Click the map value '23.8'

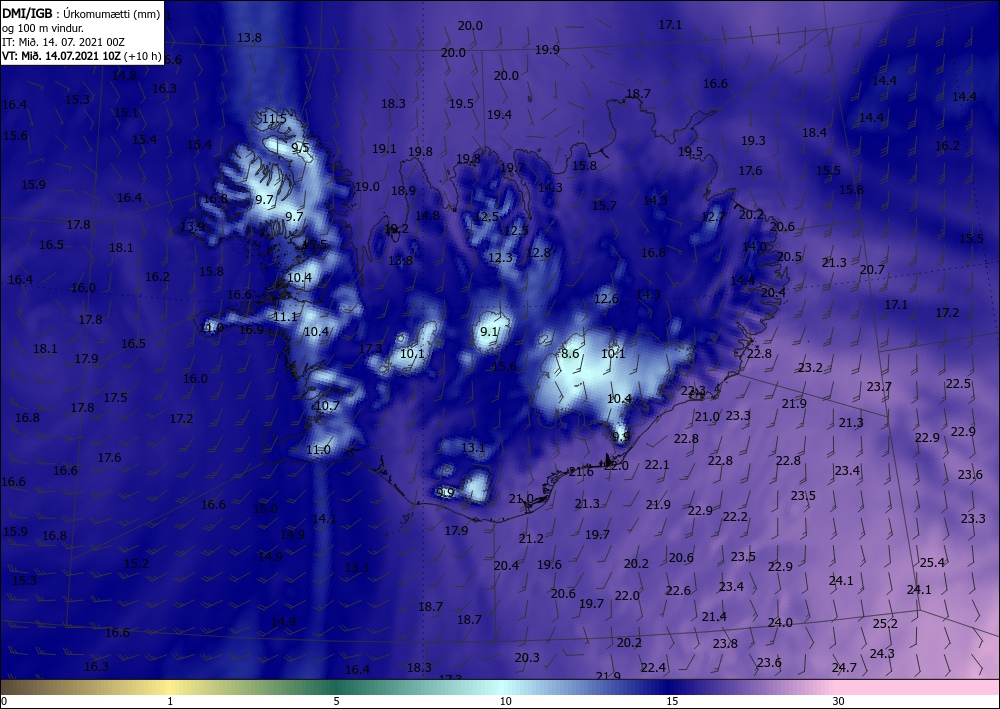click(x=725, y=644)
